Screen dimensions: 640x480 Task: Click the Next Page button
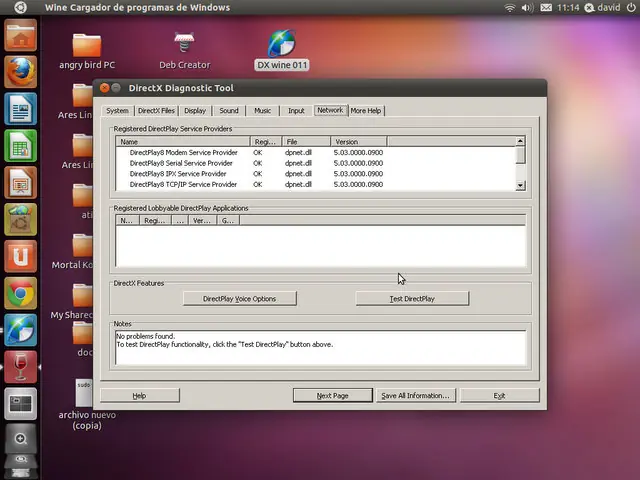[x=333, y=396]
